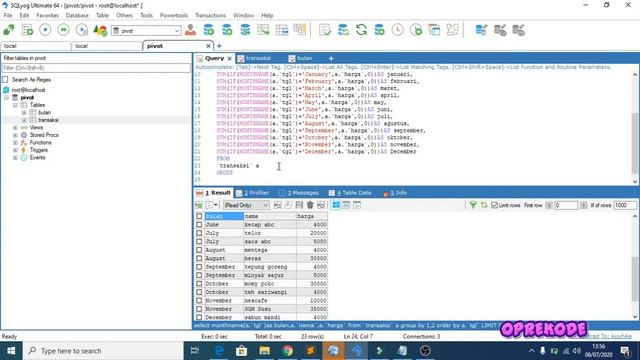Open the 4 Table Data tab
The width and height of the screenshot is (640, 360).
(350, 193)
